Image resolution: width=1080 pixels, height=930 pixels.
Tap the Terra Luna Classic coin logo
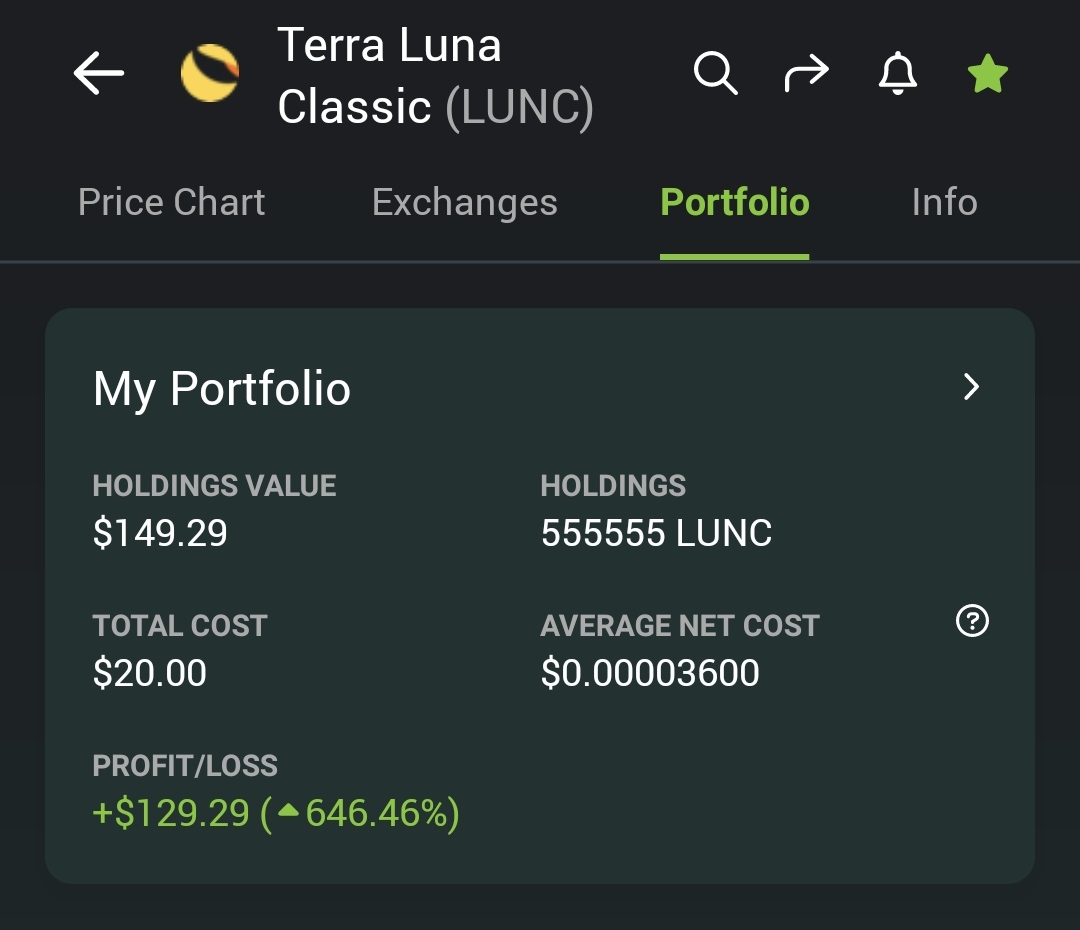click(x=210, y=72)
